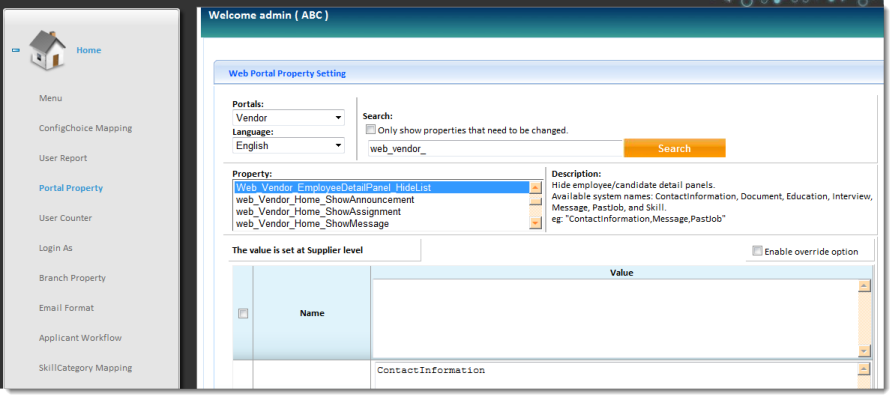Enable 'Only show properties that need to be changed'
This screenshot has height=400, width=895.
[371, 130]
